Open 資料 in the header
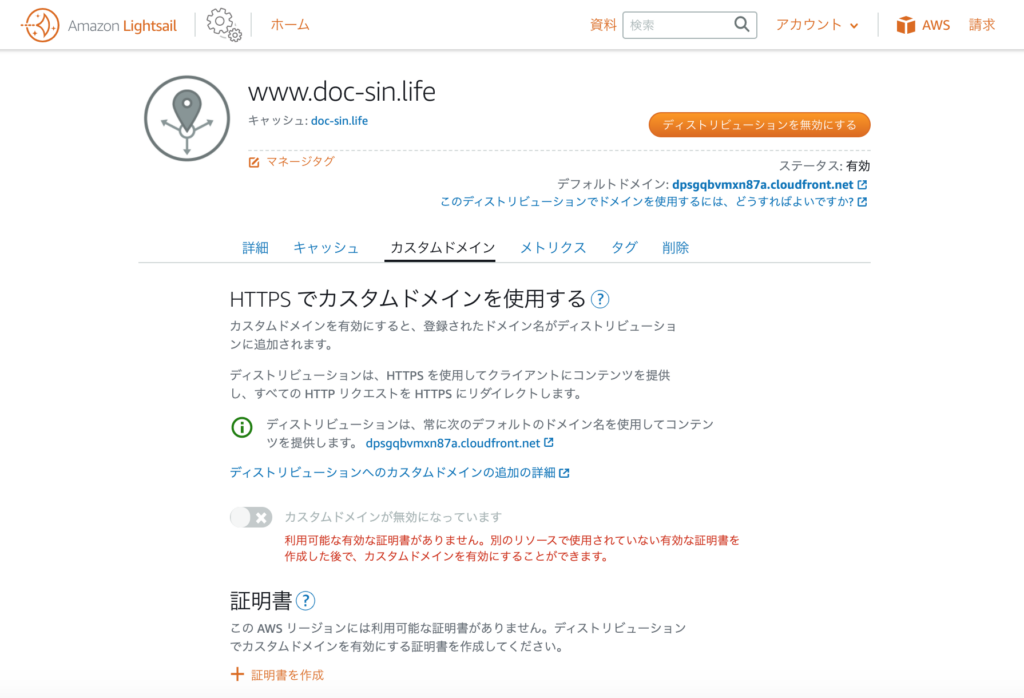1024x698 pixels. pos(603,25)
